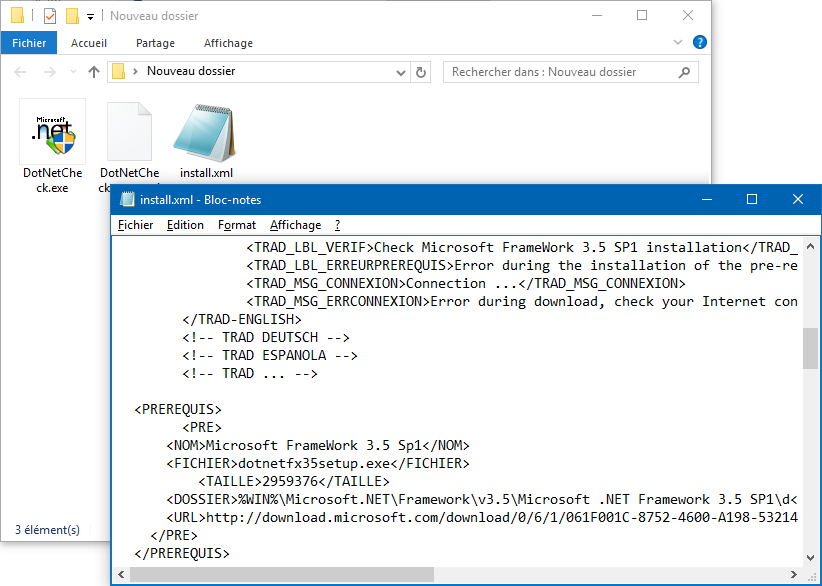Image resolution: width=822 pixels, height=586 pixels.
Task: Click the NOM Microsoft FrameWork 3.5 Sp1 line
Action: tap(318, 446)
